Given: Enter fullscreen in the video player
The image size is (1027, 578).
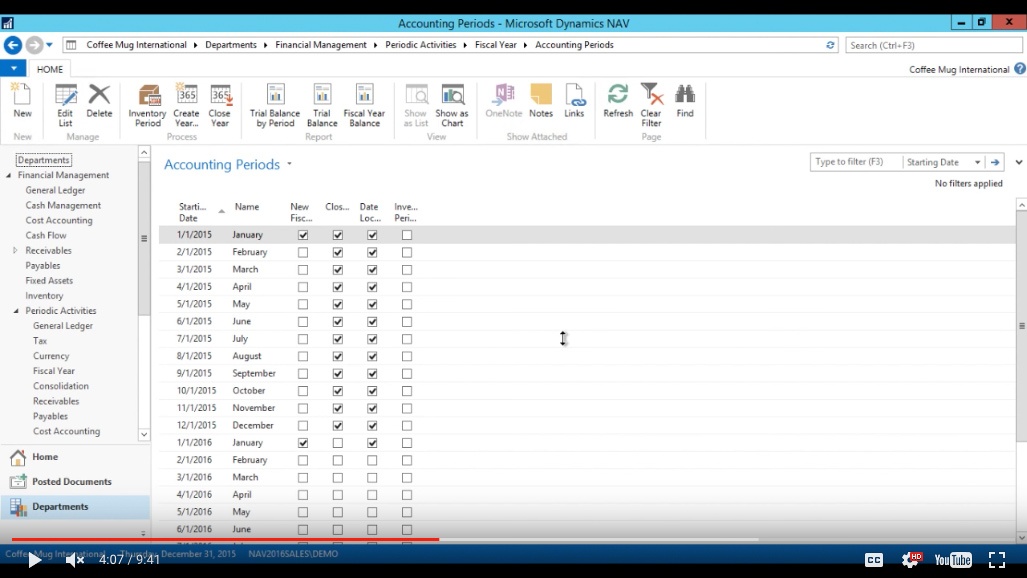Looking at the screenshot, I should coord(997,560).
